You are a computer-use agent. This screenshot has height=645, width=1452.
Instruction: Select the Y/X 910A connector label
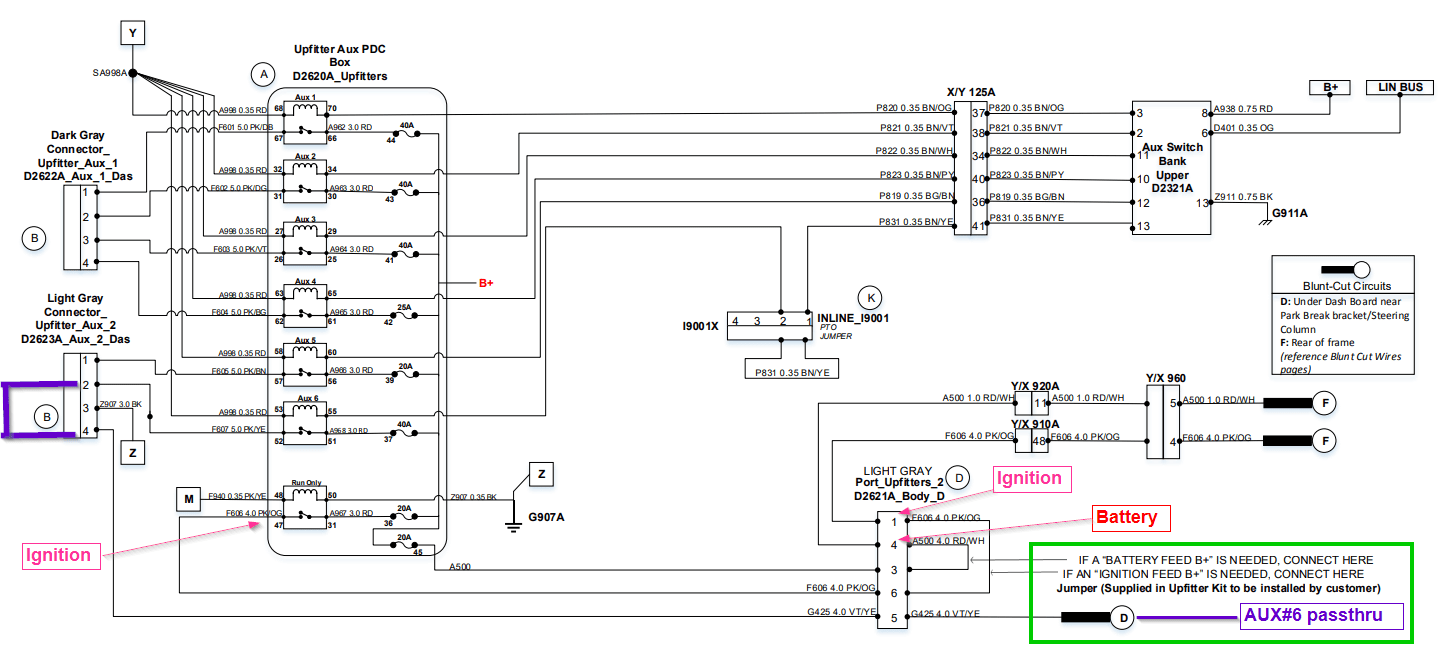pos(1035,424)
